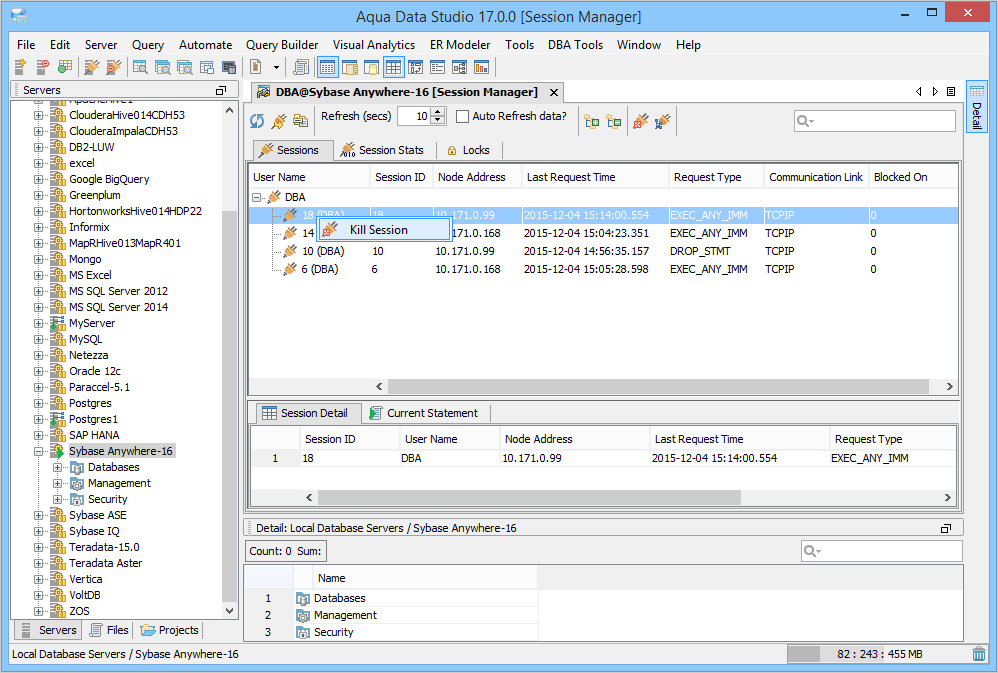The width and height of the screenshot is (998, 673).
Task: Show the editor tab list icon
Action: click(x=951, y=92)
